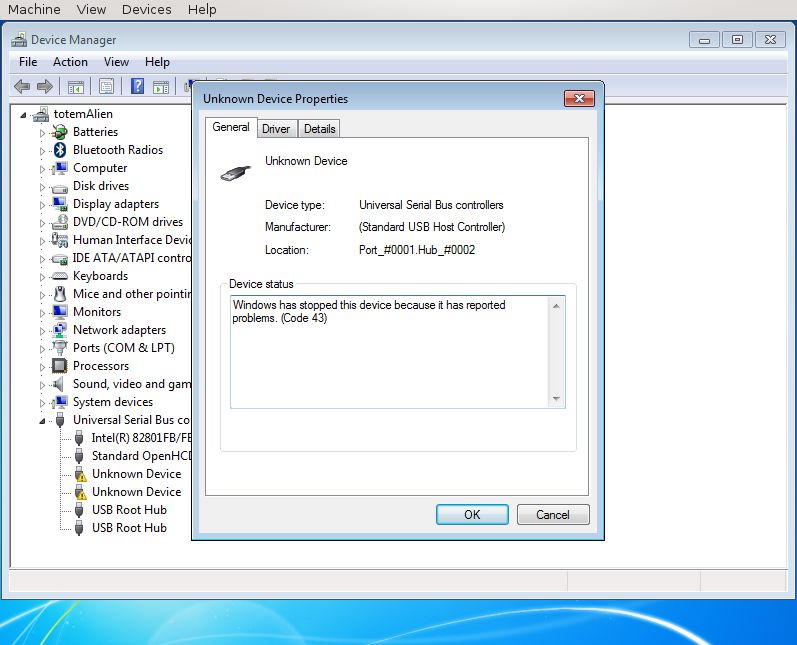Switch to the Driver tab

[276, 129]
